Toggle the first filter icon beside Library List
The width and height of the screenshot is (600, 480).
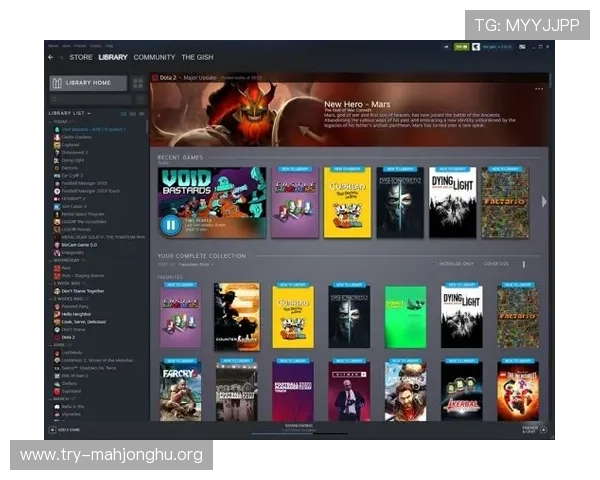point(123,114)
